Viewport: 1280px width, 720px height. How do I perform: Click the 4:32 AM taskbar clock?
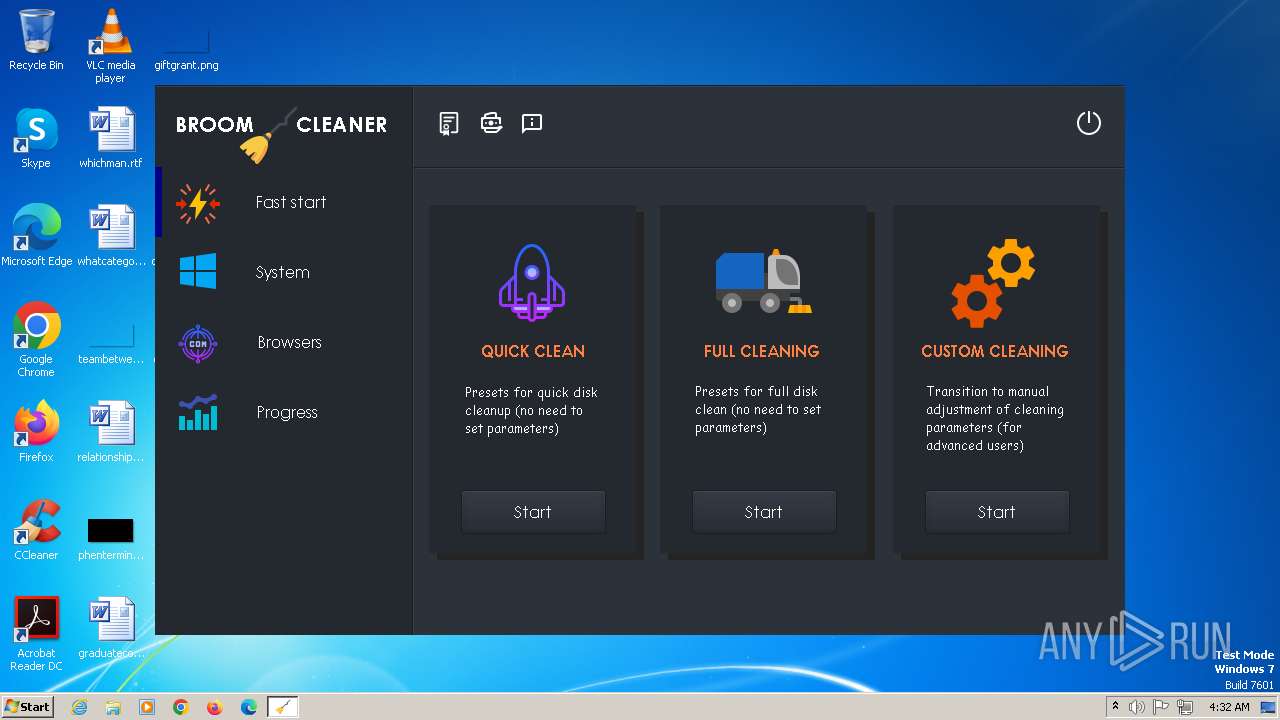pyautogui.click(x=1230, y=707)
